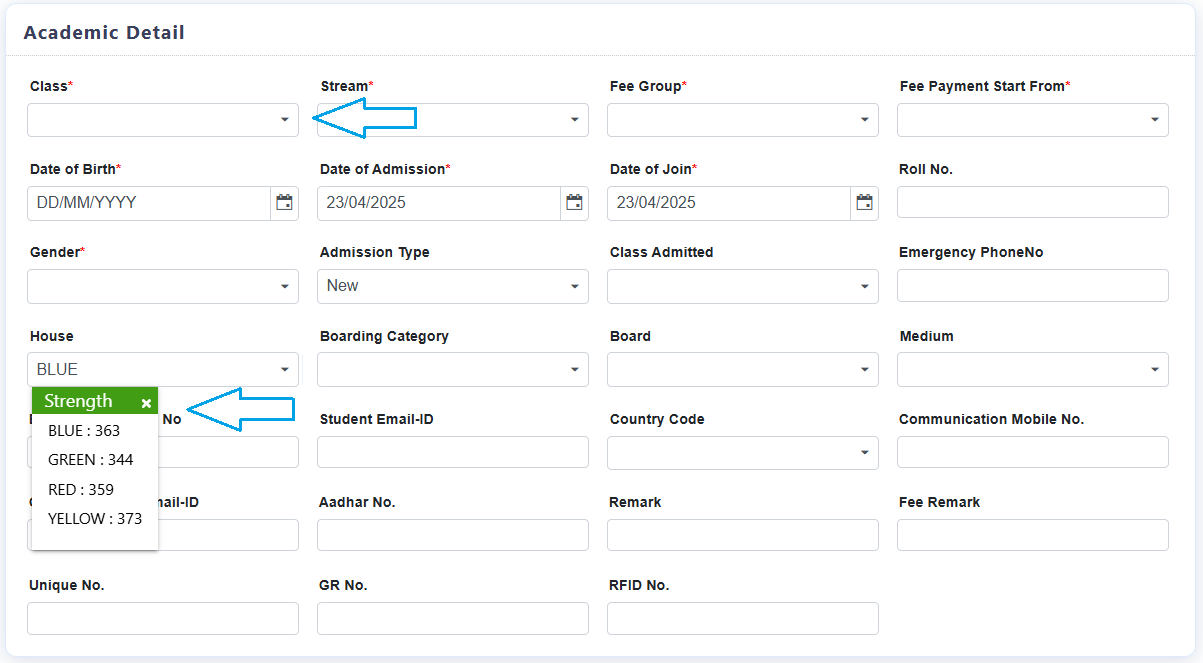Click the Roll No. input field
The width and height of the screenshot is (1203, 663).
click(1033, 202)
